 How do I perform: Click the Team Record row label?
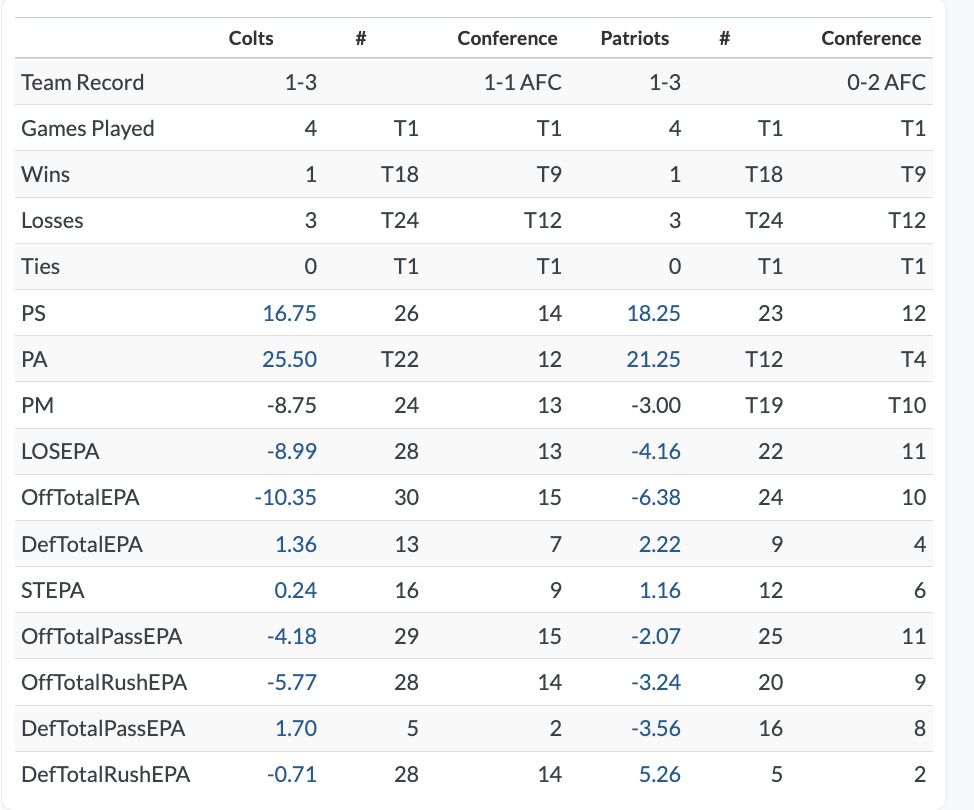pyautogui.click(x=83, y=82)
